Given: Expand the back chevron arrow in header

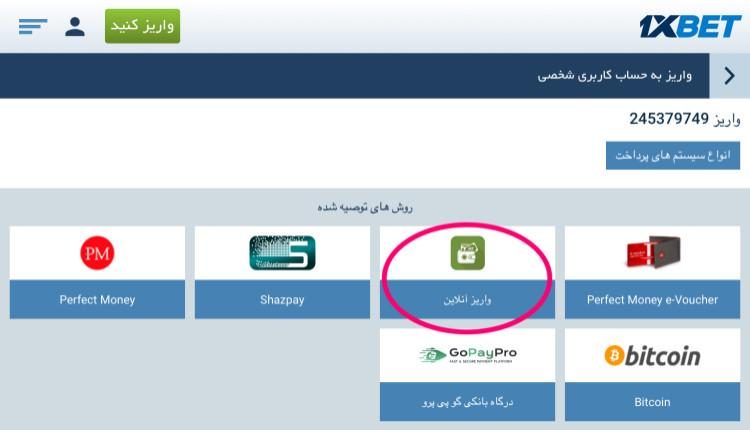Looking at the screenshot, I should tap(729, 76).
